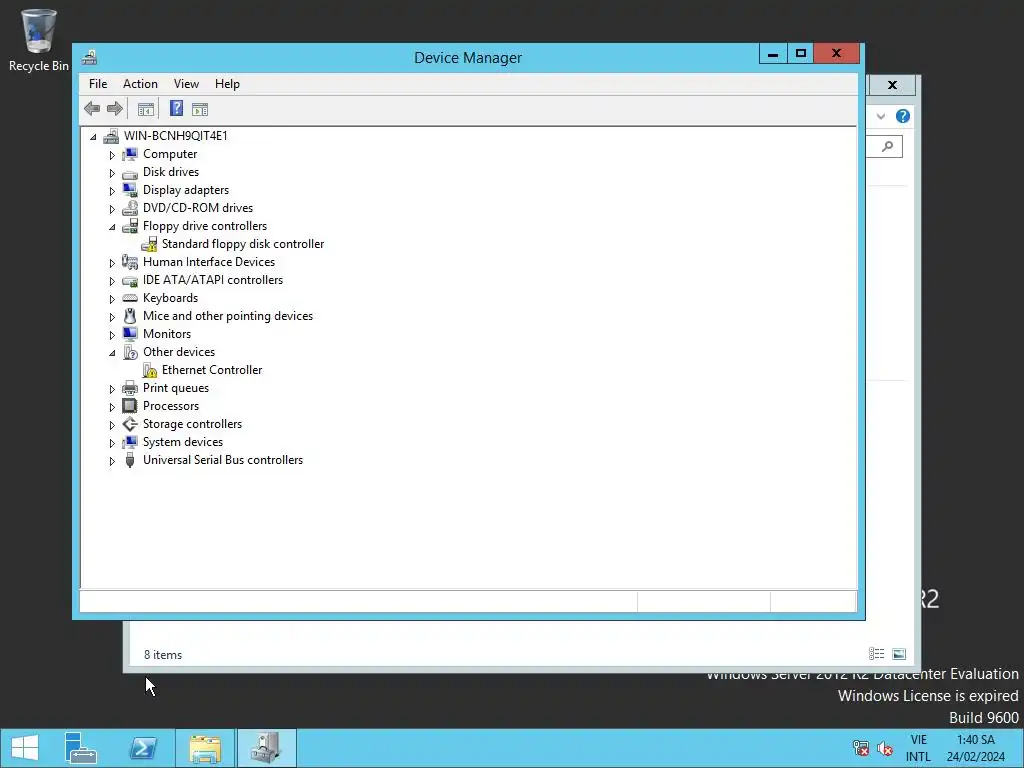
Task: Collapse the WIN-BCNH9QIT4E1 root node
Action: [93, 136]
